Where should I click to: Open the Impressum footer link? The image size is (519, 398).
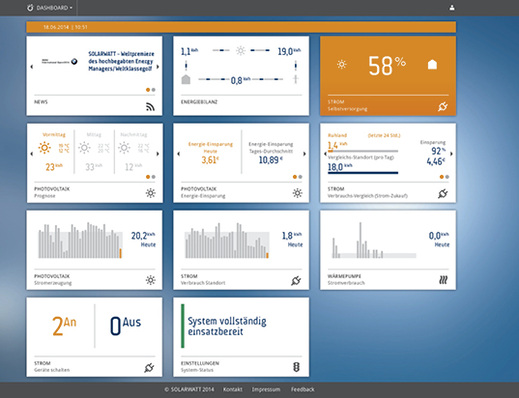tap(266, 389)
